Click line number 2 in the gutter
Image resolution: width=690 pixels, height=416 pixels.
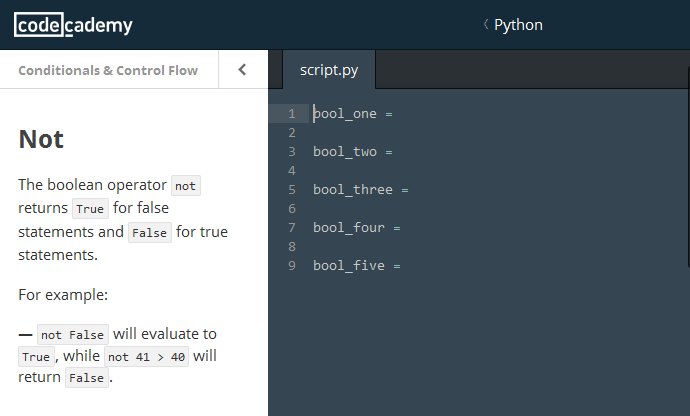click(292, 133)
